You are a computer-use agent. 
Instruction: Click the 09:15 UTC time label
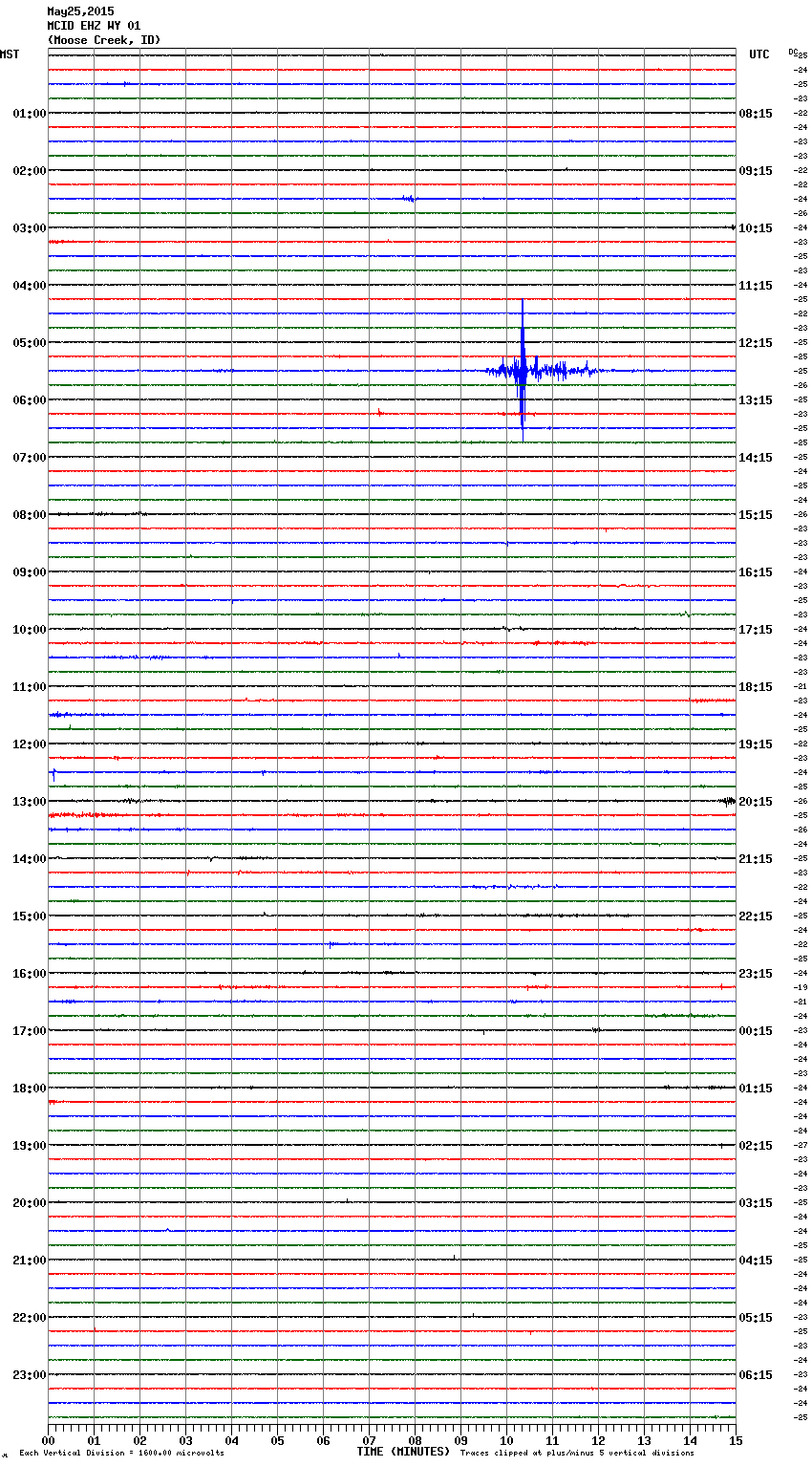(756, 171)
